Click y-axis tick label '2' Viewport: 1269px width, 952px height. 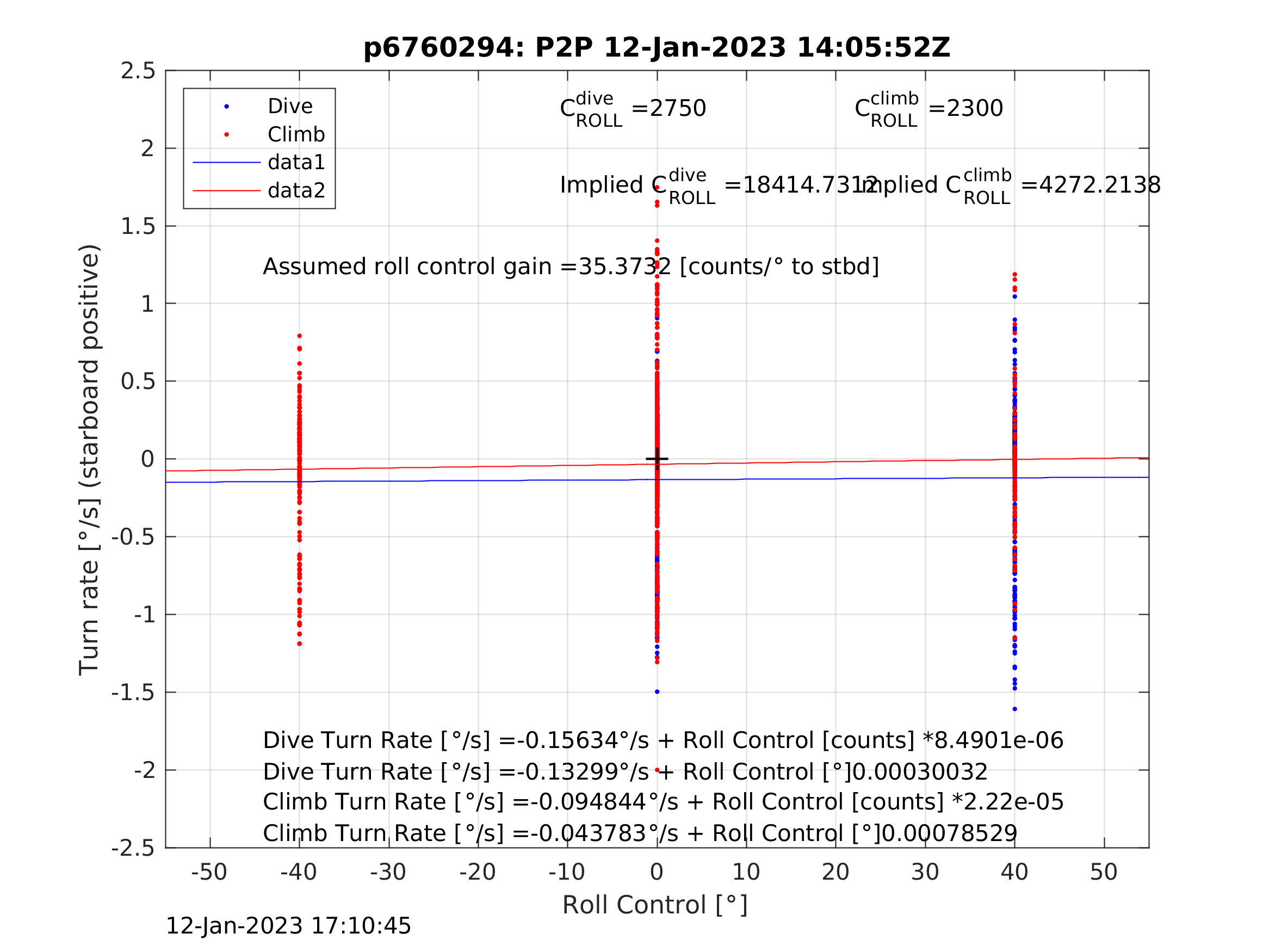[x=148, y=149]
